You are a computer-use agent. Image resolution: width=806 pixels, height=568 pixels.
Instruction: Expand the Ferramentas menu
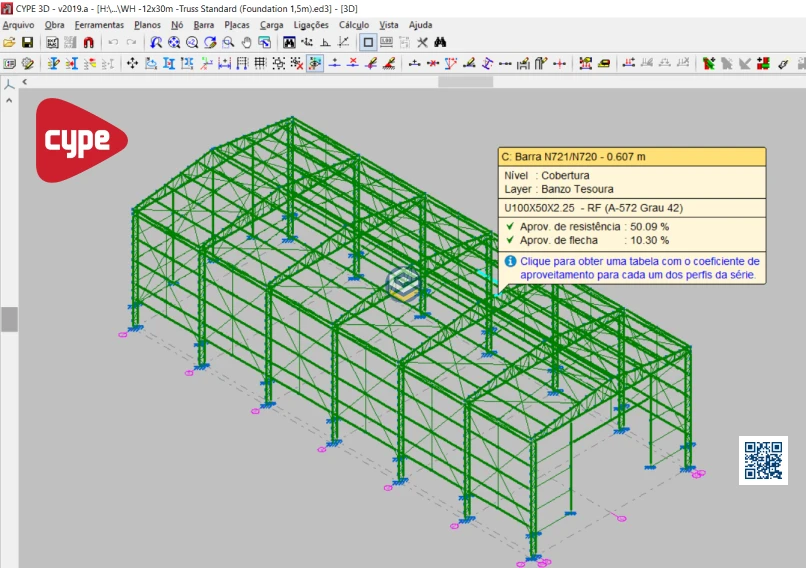[x=99, y=24]
